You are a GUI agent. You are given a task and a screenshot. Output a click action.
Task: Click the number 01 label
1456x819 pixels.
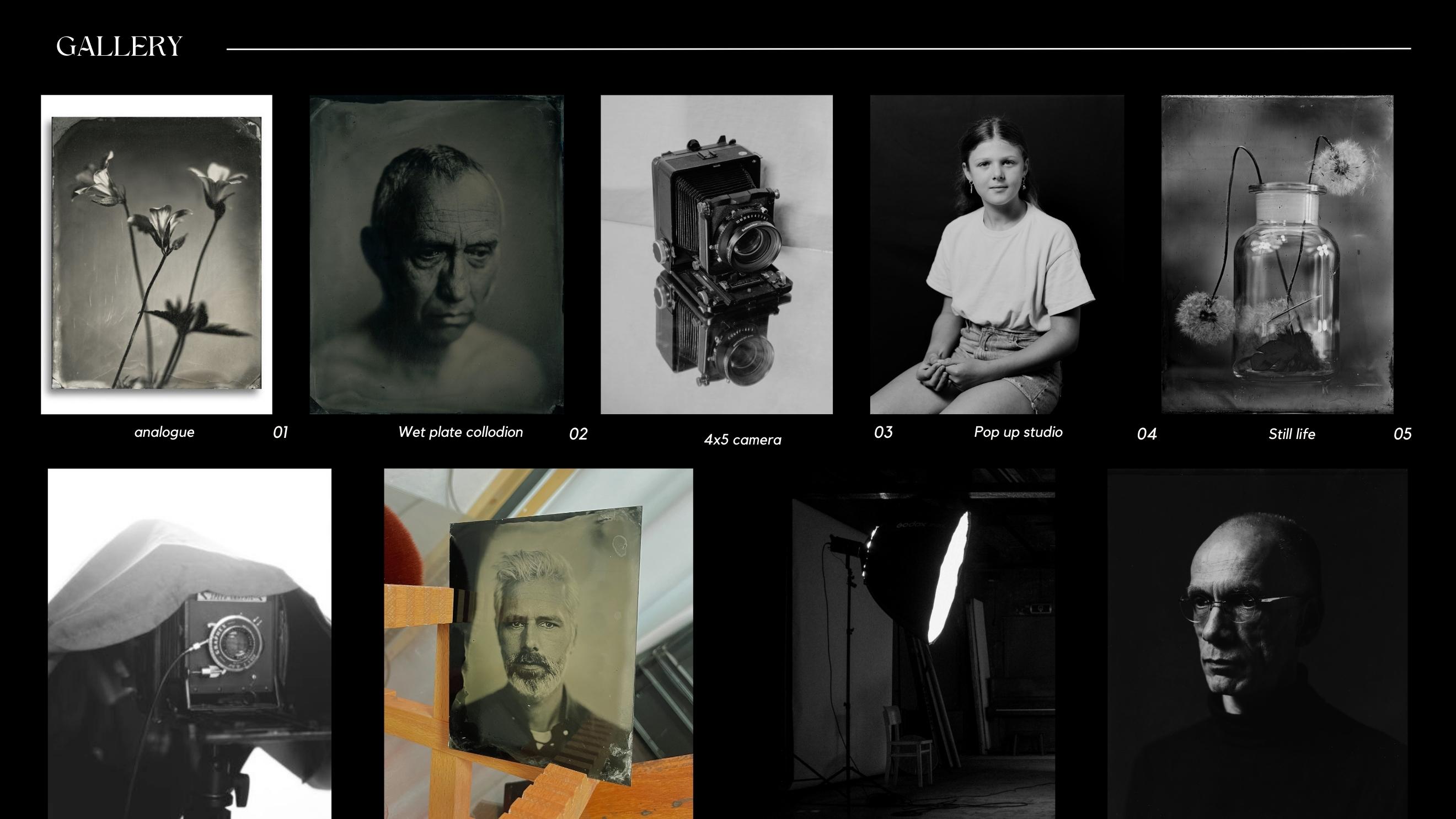(280, 432)
